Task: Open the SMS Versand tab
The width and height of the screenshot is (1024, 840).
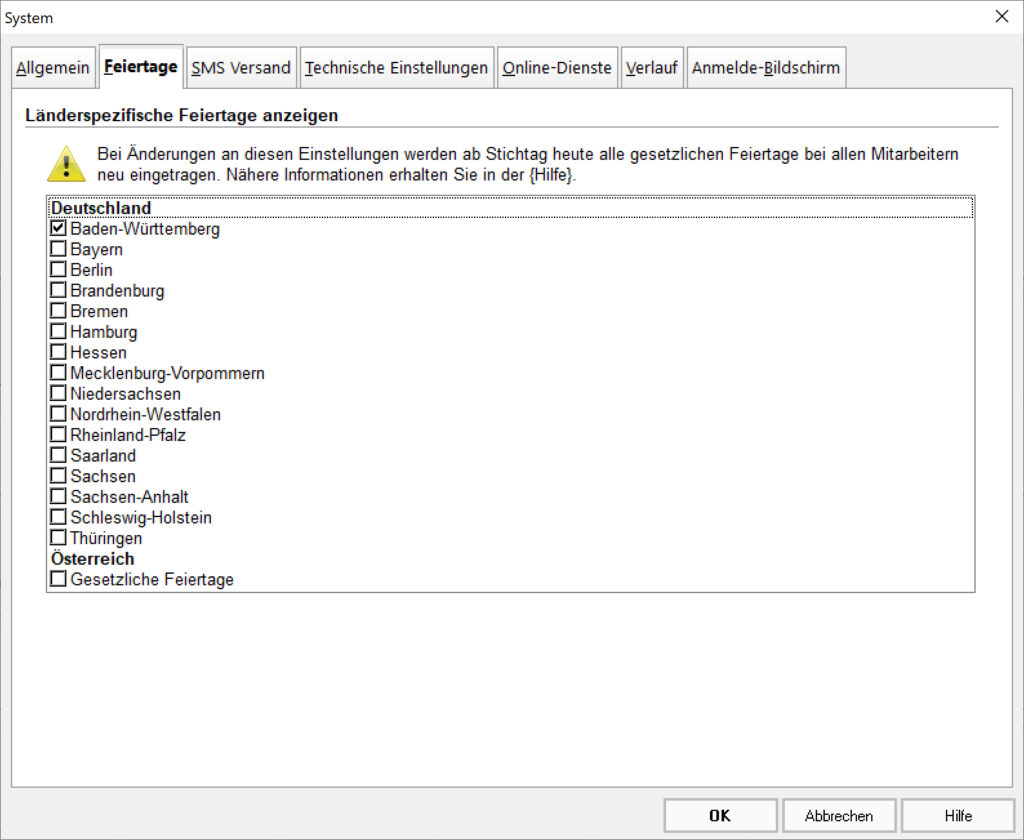Action: 241,68
